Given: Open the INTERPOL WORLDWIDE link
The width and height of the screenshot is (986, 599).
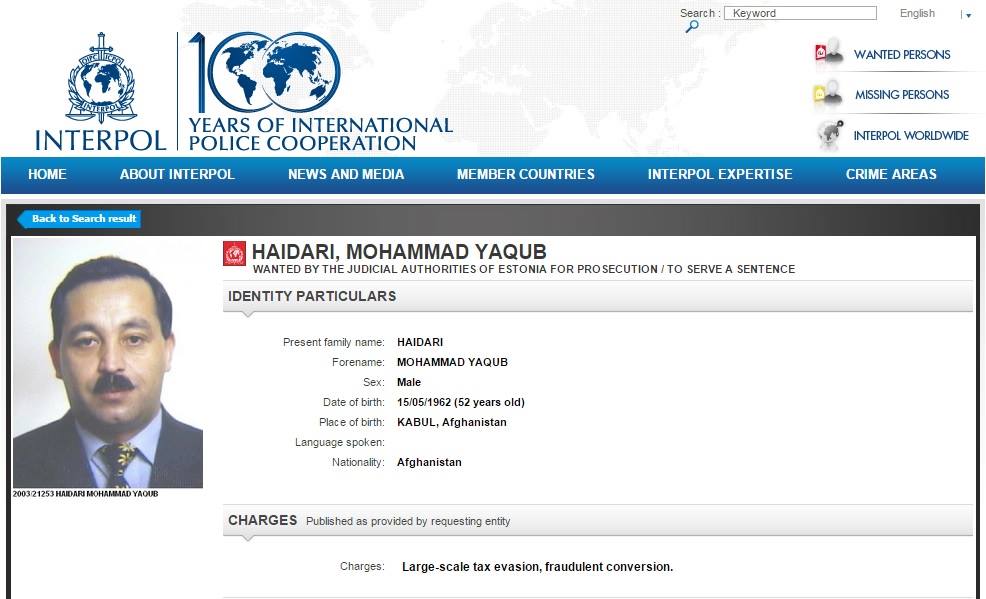Looking at the screenshot, I should tap(911, 136).
